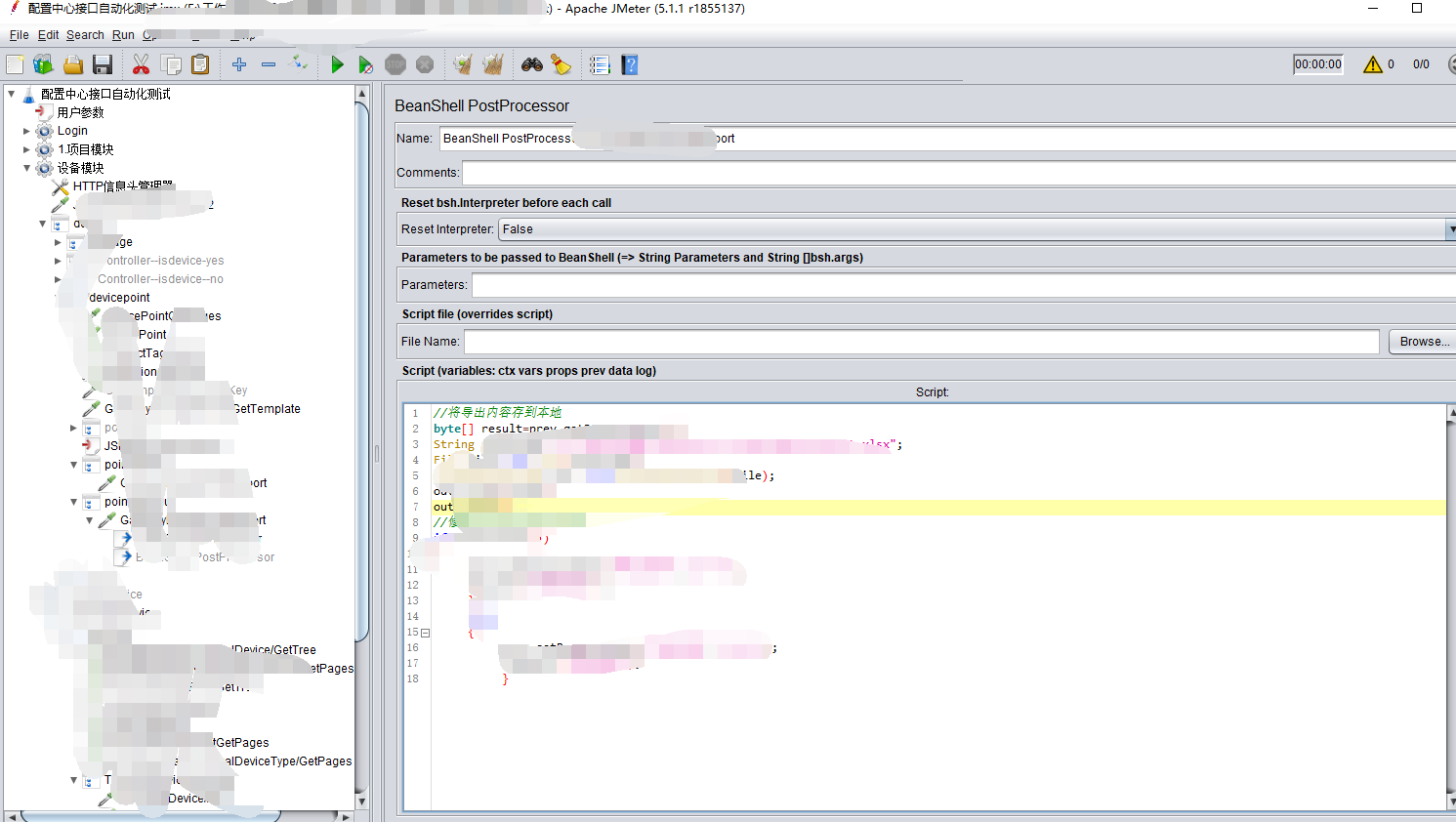Focus the Name input field

(x=947, y=139)
